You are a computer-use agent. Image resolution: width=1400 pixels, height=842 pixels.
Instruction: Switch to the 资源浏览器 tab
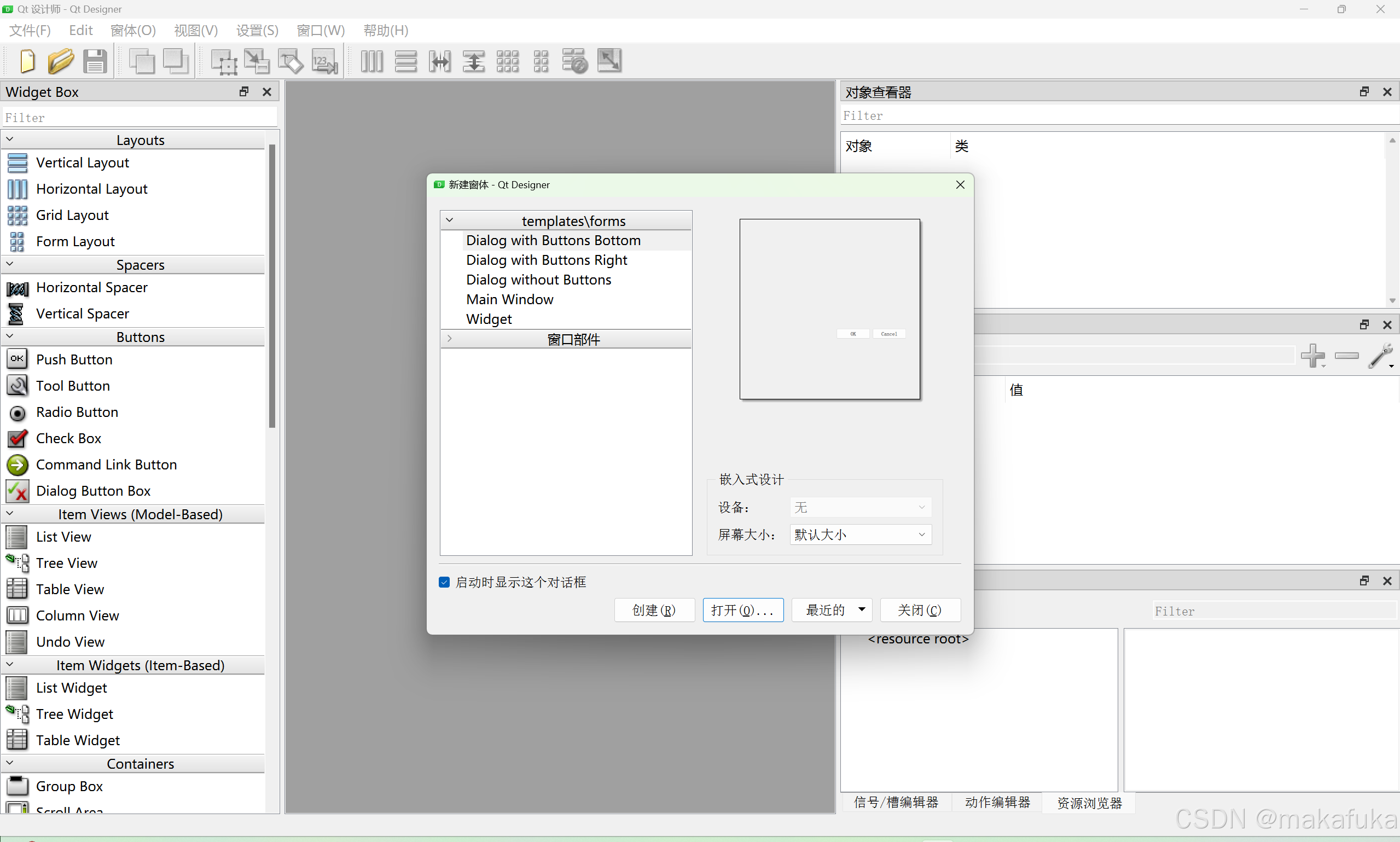(1088, 802)
